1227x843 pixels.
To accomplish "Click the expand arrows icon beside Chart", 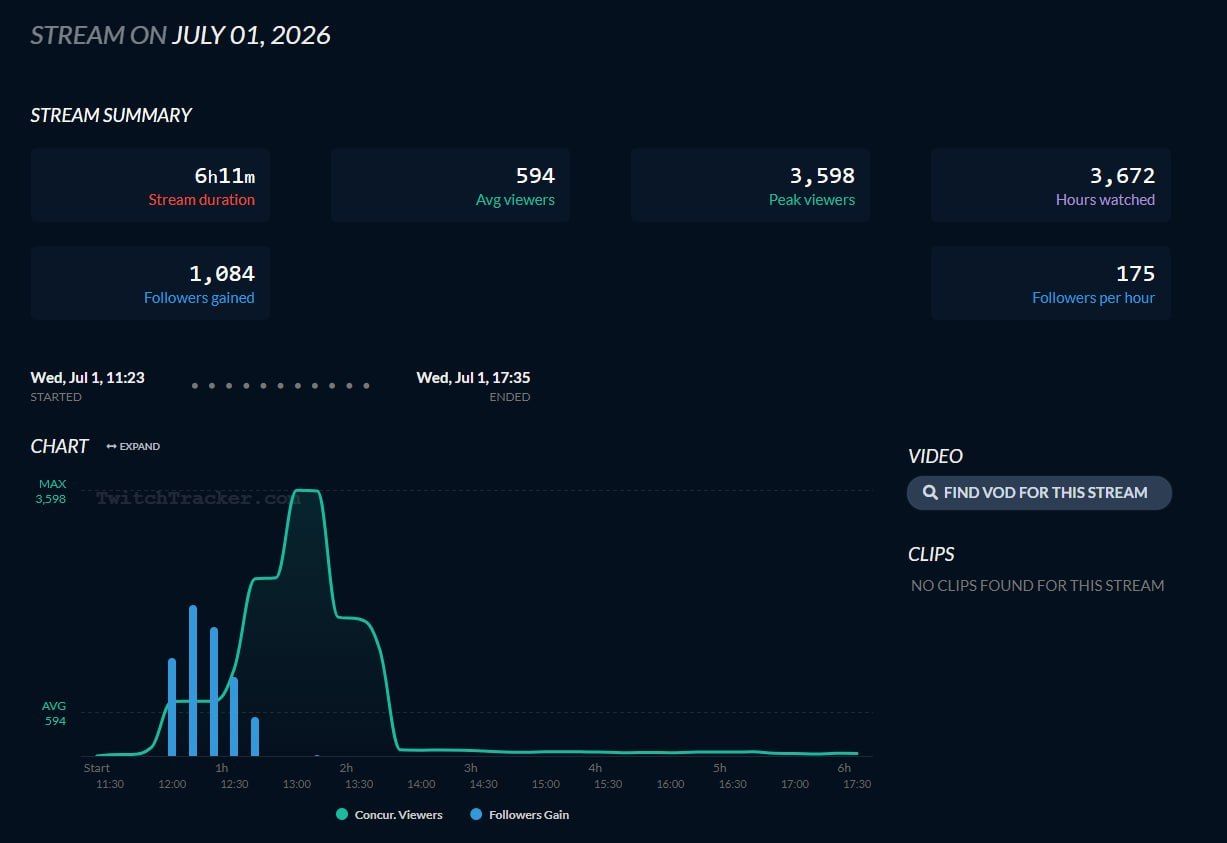I will pyautogui.click(x=111, y=447).
